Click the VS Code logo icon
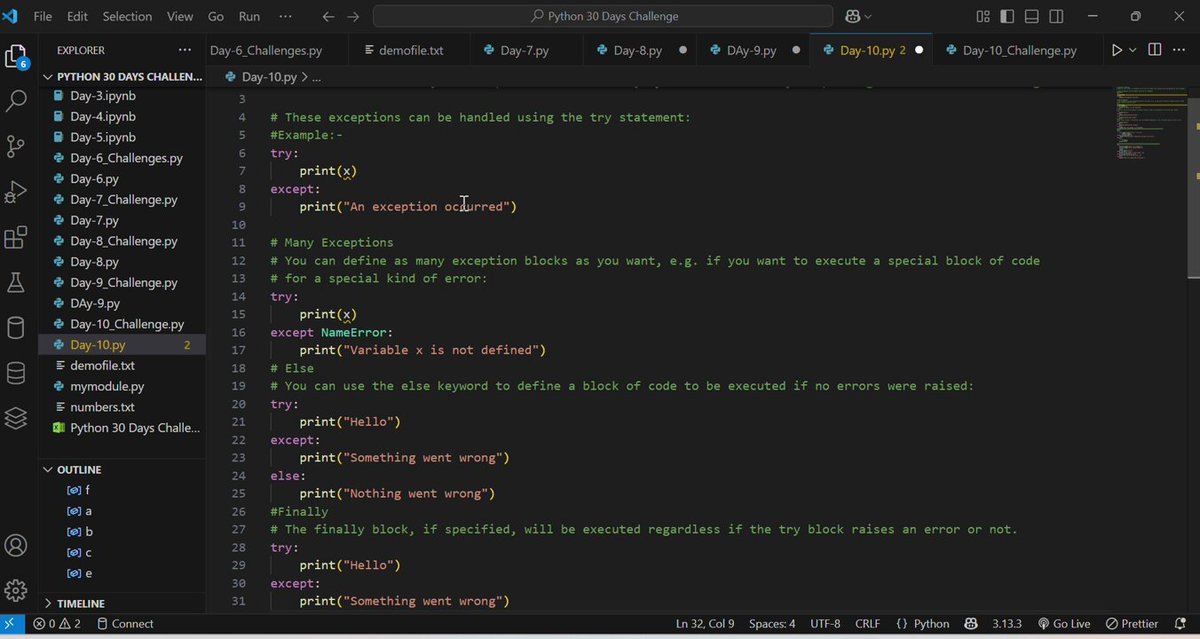The height and width of the screenshot is (639, 1200). click(x=11, y=16)
